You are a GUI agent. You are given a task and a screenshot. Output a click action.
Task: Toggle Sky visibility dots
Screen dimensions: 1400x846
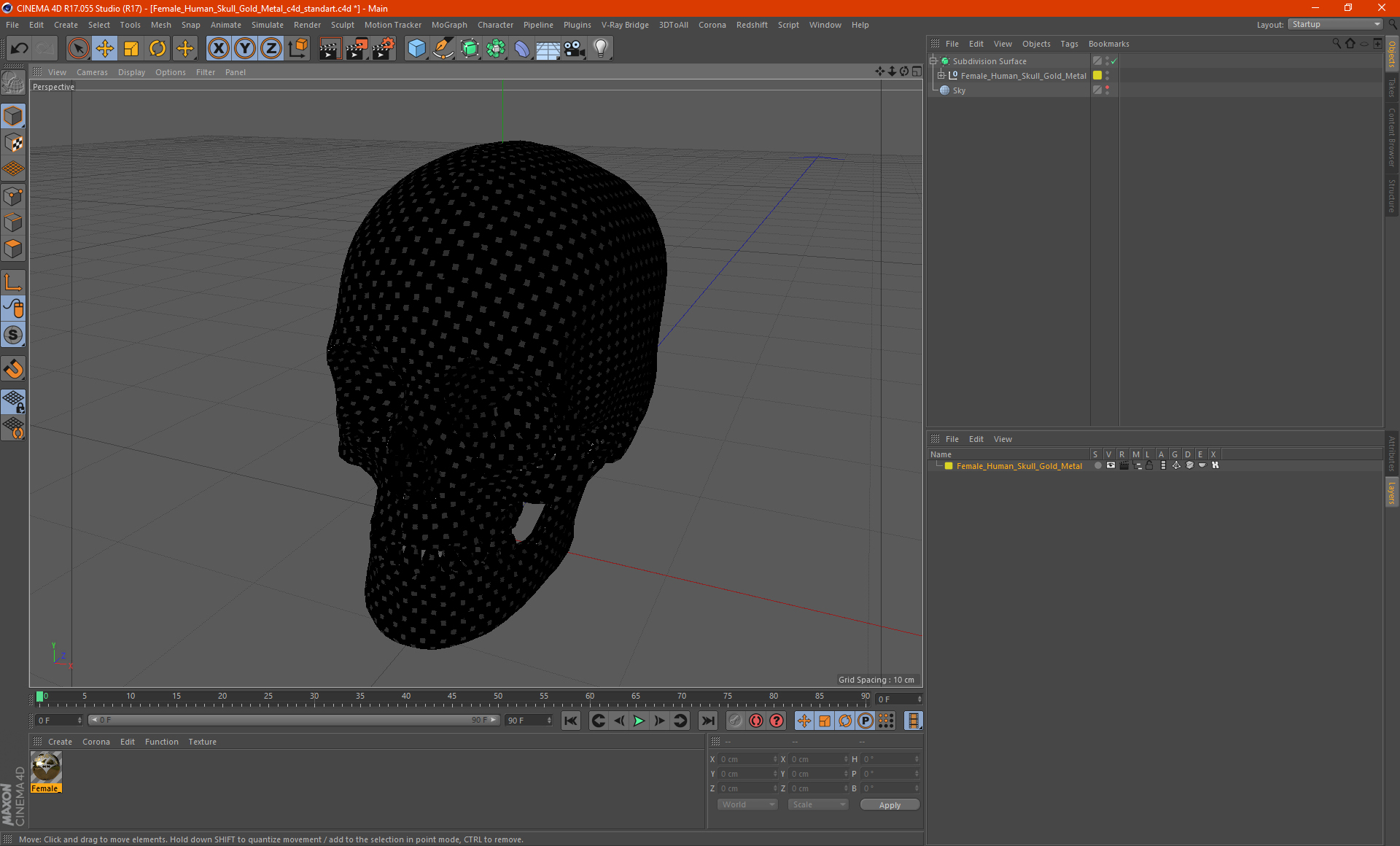point(1107,90)
